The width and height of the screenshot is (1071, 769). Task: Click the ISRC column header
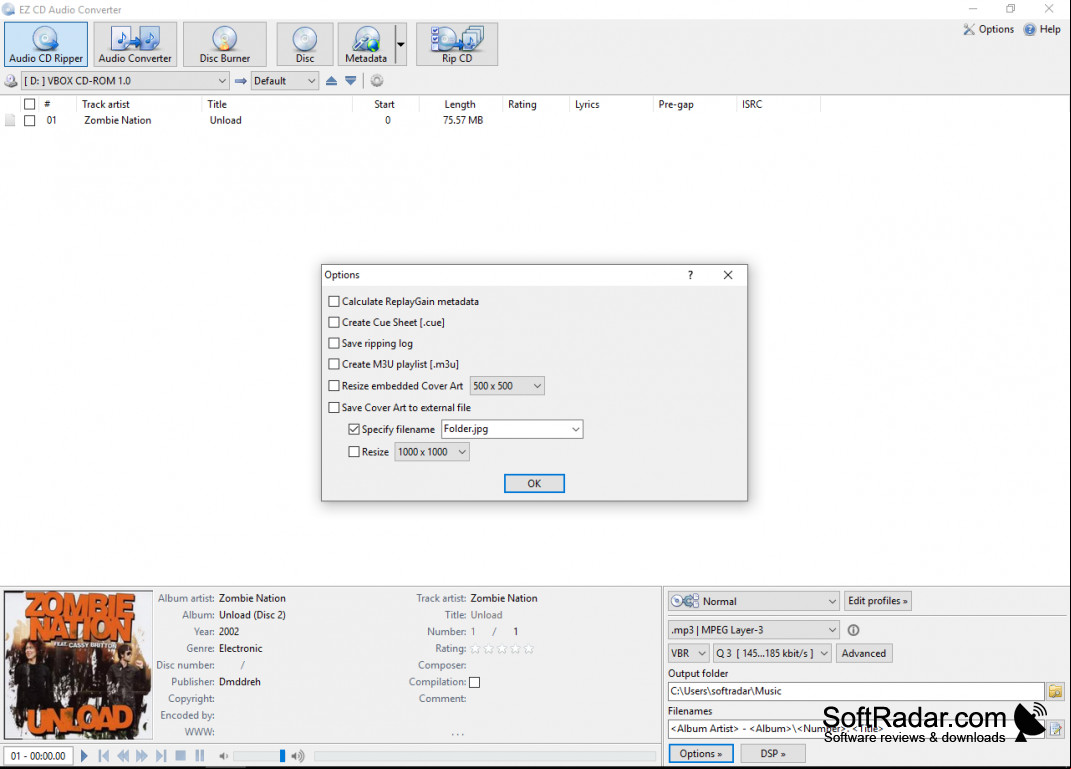[x=752, y=104]
